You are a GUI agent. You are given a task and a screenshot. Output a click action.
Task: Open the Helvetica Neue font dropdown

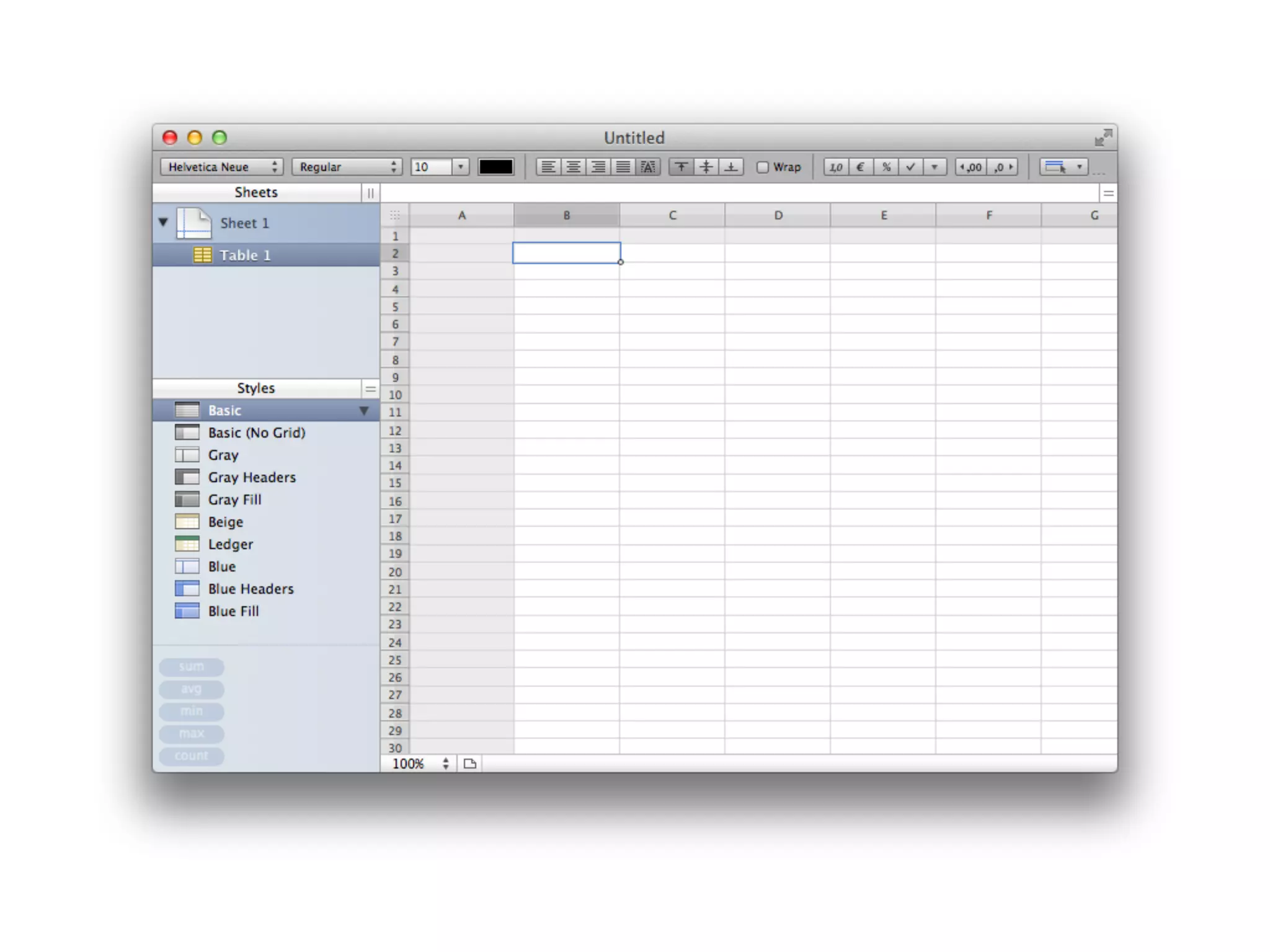[x=221, y=167]
